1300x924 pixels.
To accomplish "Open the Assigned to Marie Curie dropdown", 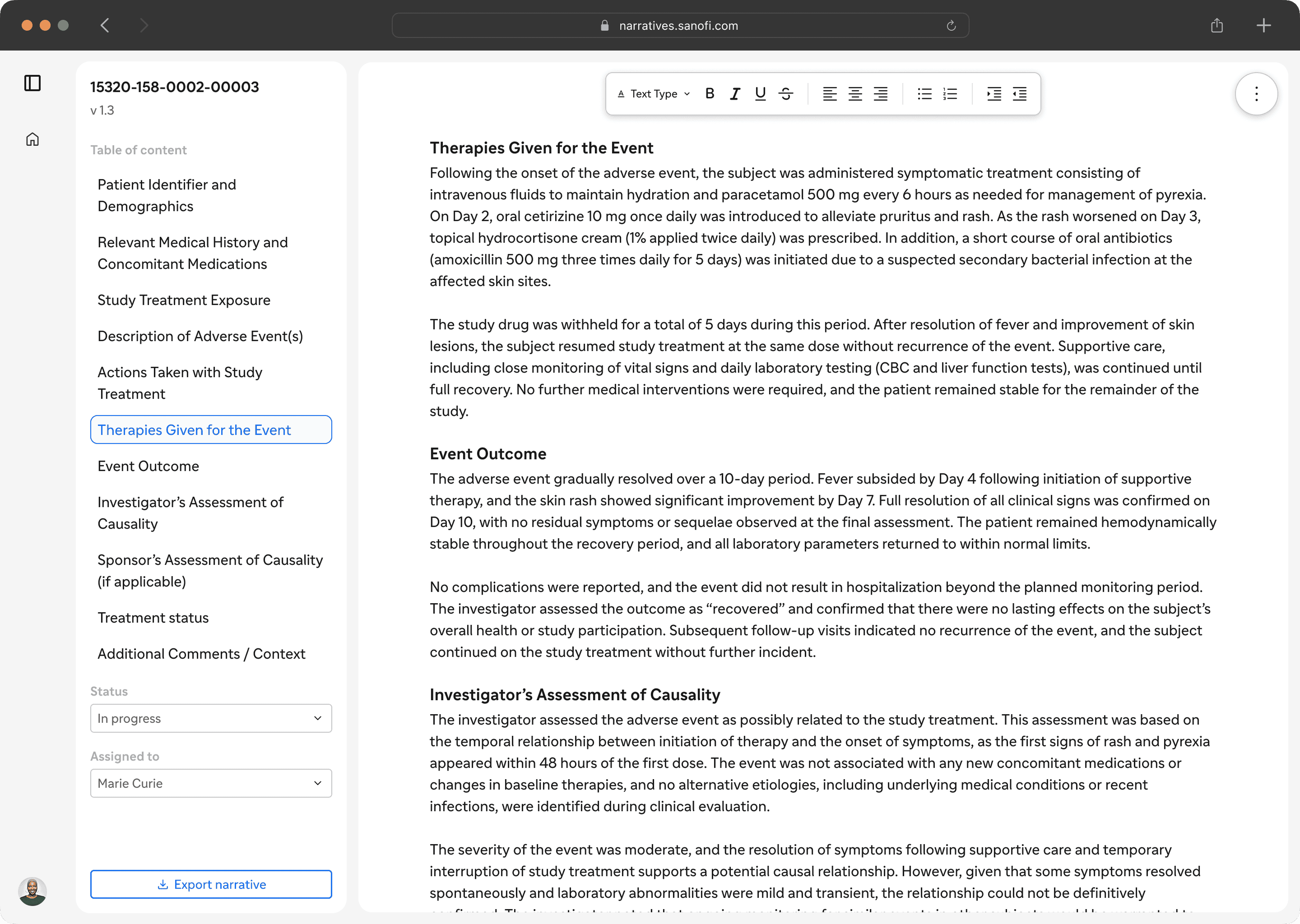I will click(211, 783).
